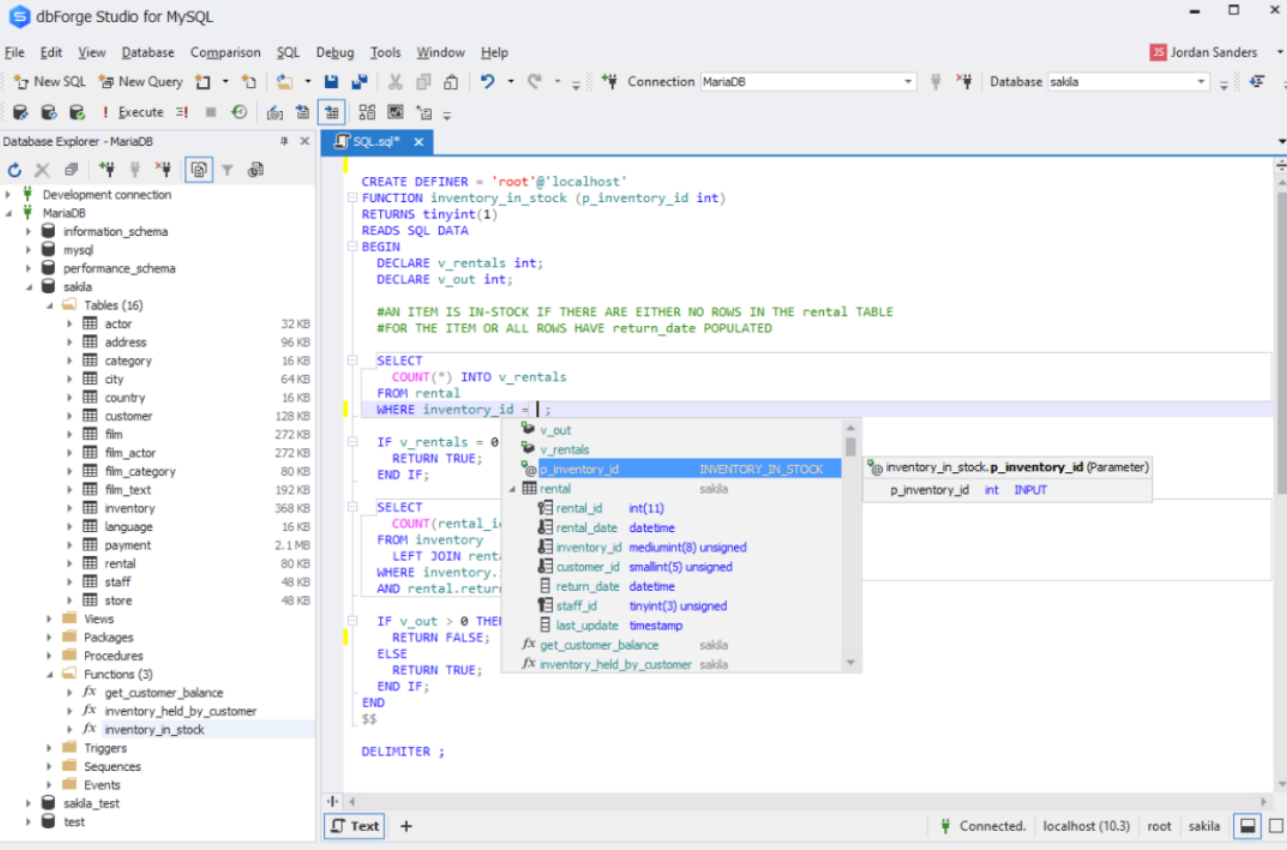Open the Connection dropdown showing MariaDB
The width and height of the screenshot is (1287, 850).
click(x=908, y=82)
